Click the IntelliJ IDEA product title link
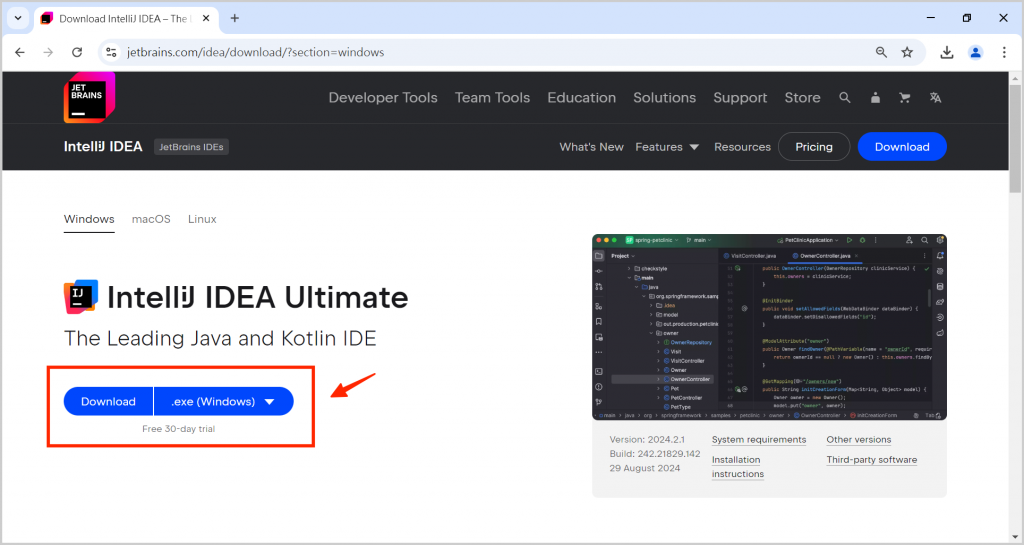 point(103,147)
